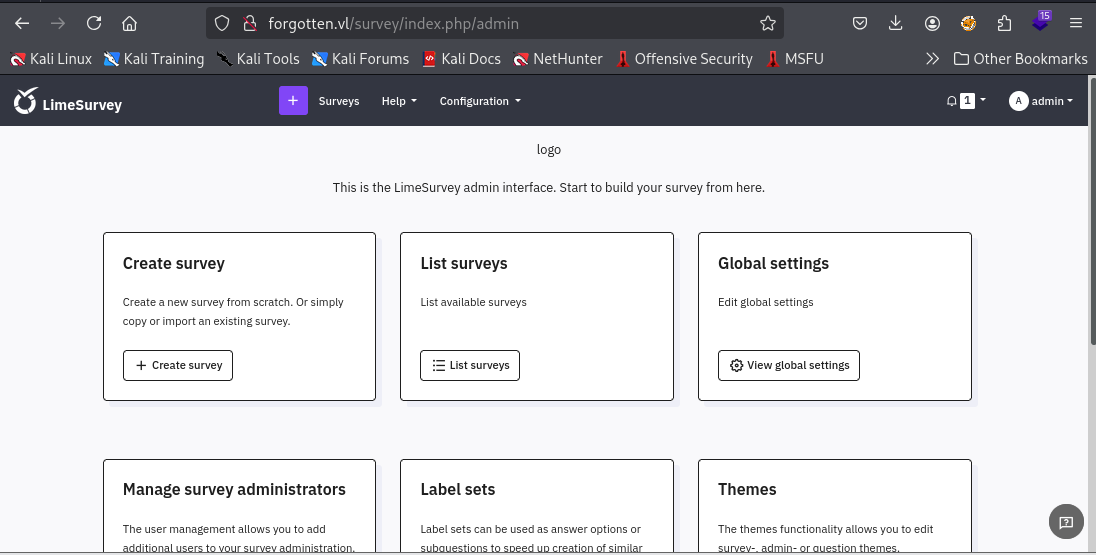The height and width of the screenshot is (555, 1096).
Task: Bookmark this page with the star icon
Action: [767, 23]
